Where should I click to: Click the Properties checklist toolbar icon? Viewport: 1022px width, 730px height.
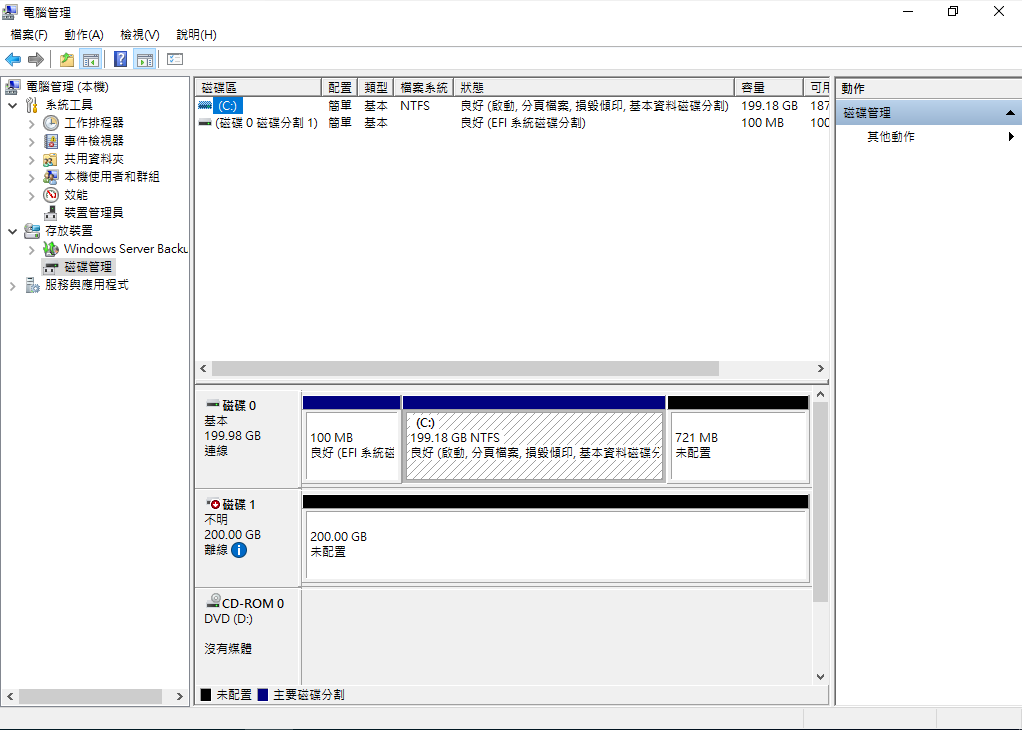[175, 59]
